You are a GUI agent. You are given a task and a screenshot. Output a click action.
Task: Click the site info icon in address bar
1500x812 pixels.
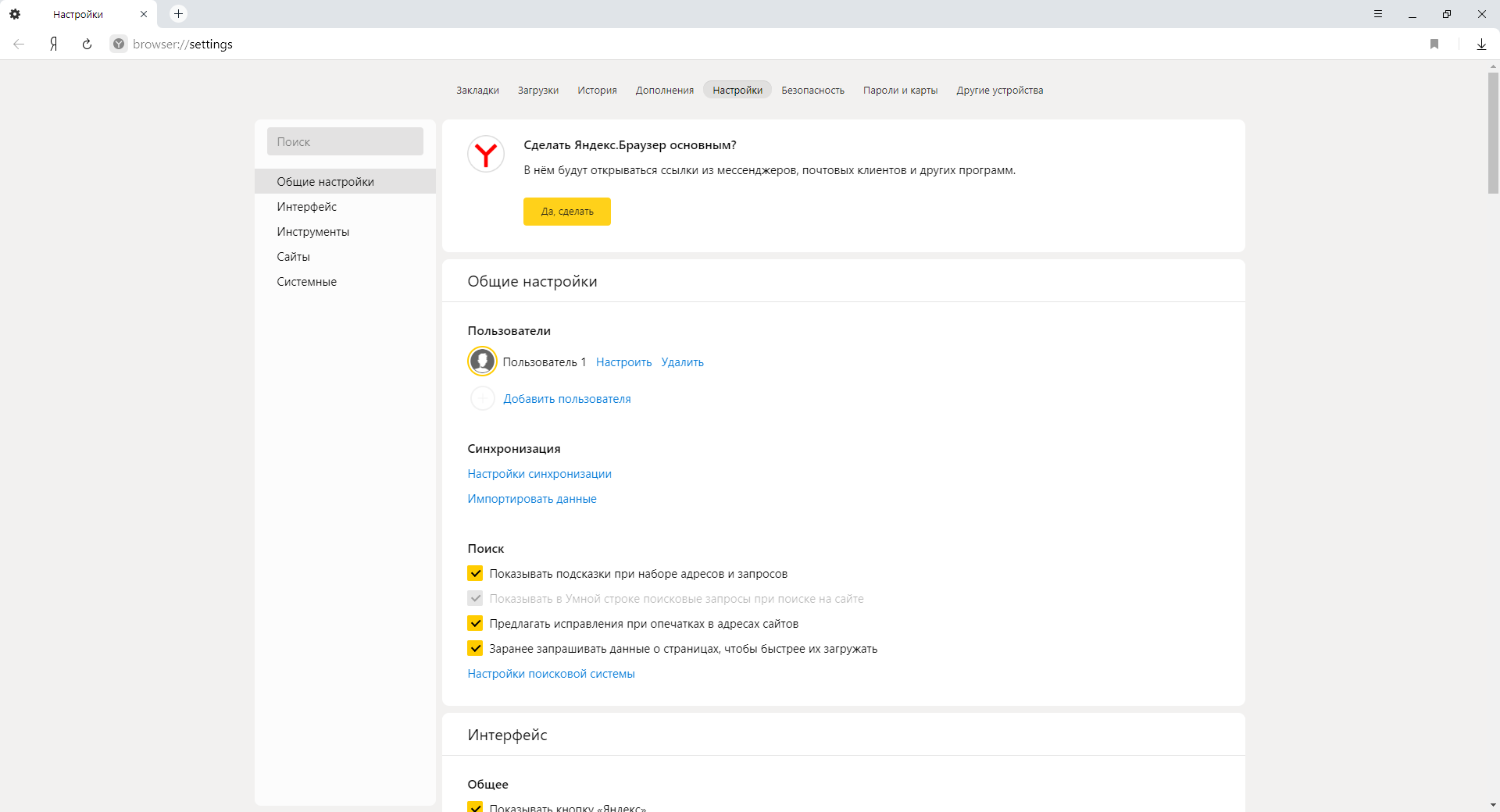point(119,45)
